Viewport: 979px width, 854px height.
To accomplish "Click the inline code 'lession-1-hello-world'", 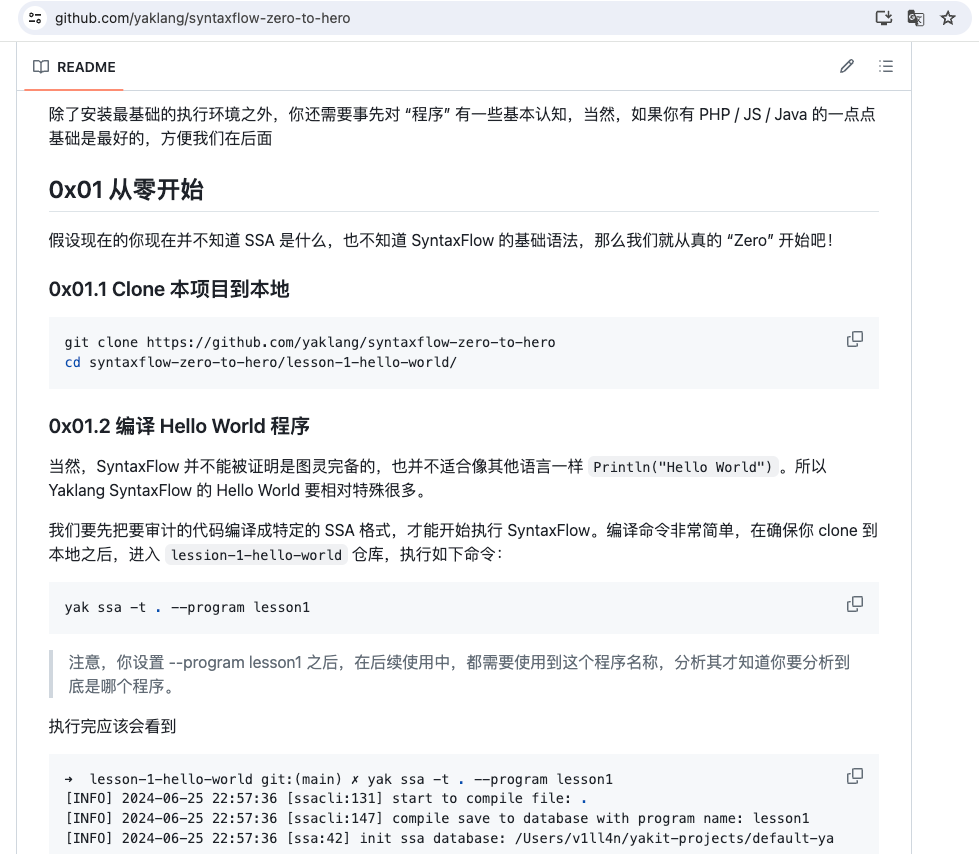I will pyautogui.click(x=256, y=555).
